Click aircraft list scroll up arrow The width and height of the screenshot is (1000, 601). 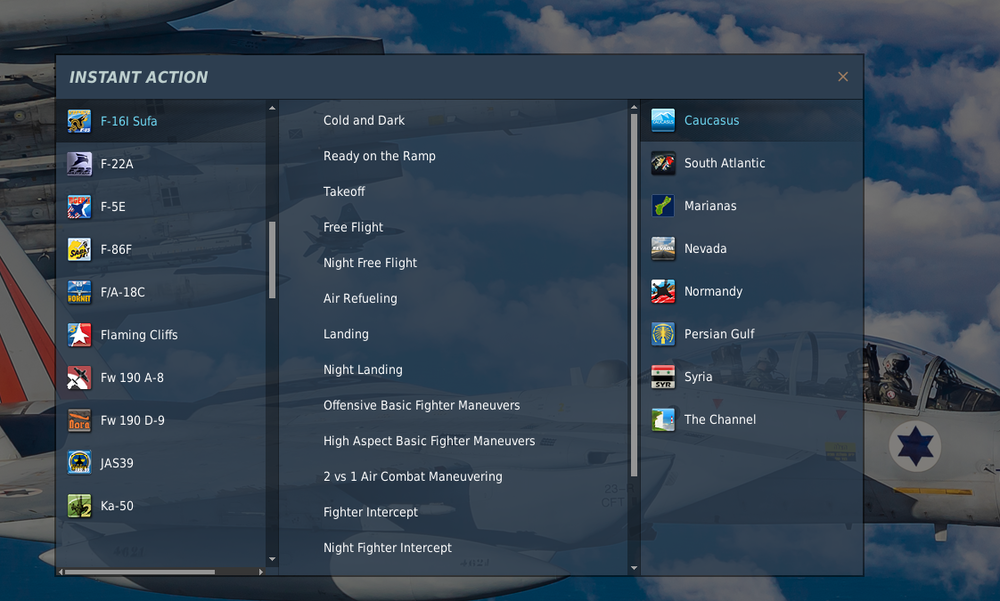coord(272,108)
